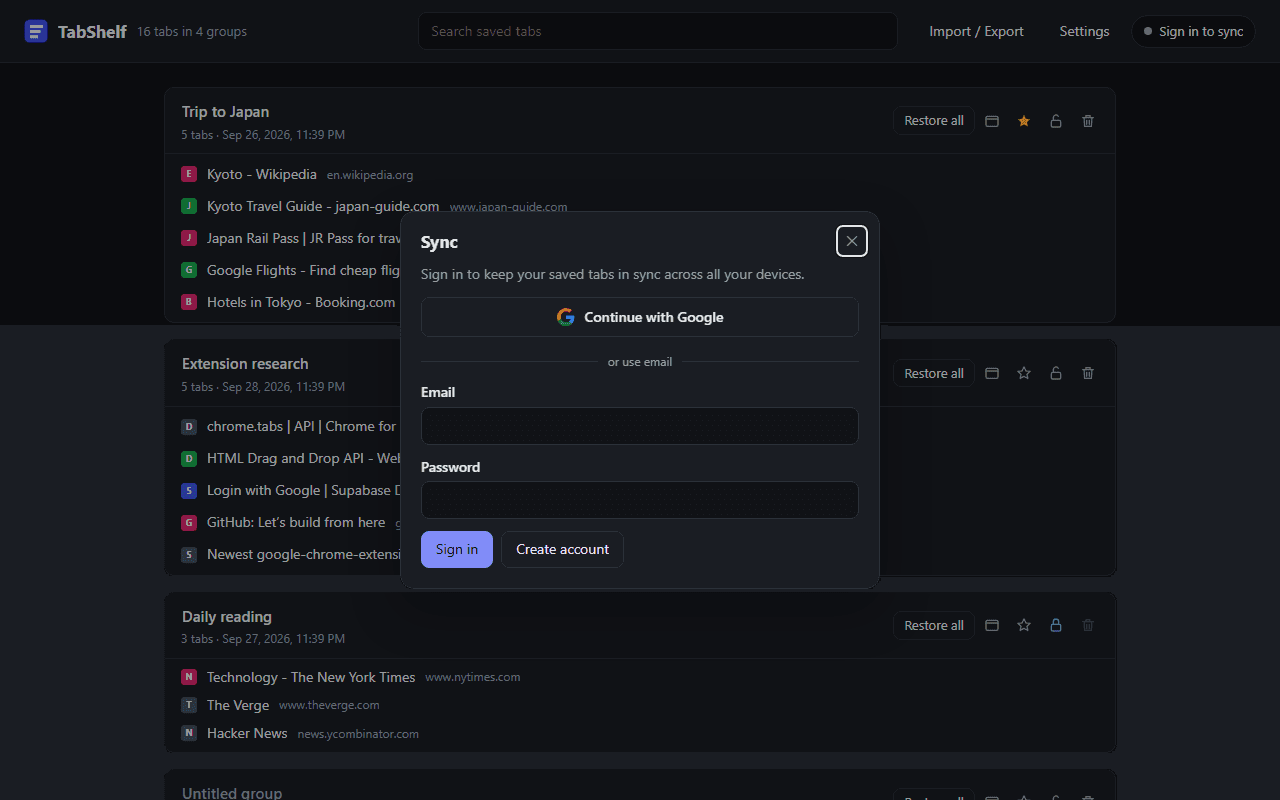Click the Daily reading group title
This screenshot has height=800, width=1280.
(227, 617)
